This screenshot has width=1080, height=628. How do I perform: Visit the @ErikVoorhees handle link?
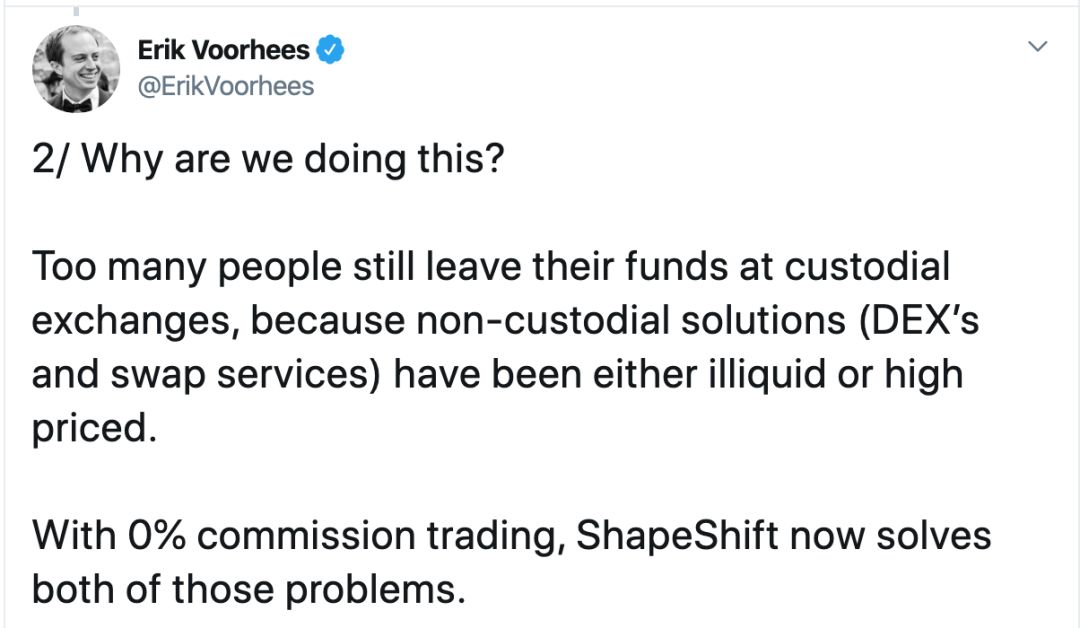(x=226, y=87)
